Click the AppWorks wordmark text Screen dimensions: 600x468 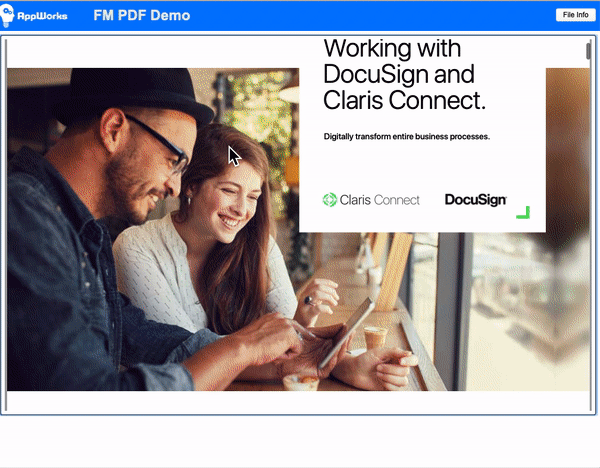point(42,16)
